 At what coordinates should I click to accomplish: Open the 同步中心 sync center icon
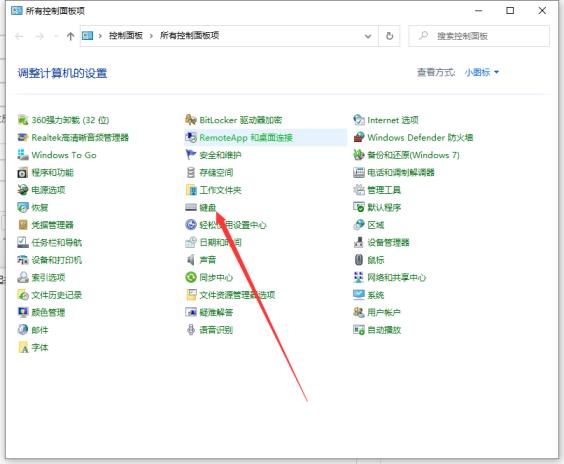click(x=191, y=277)
